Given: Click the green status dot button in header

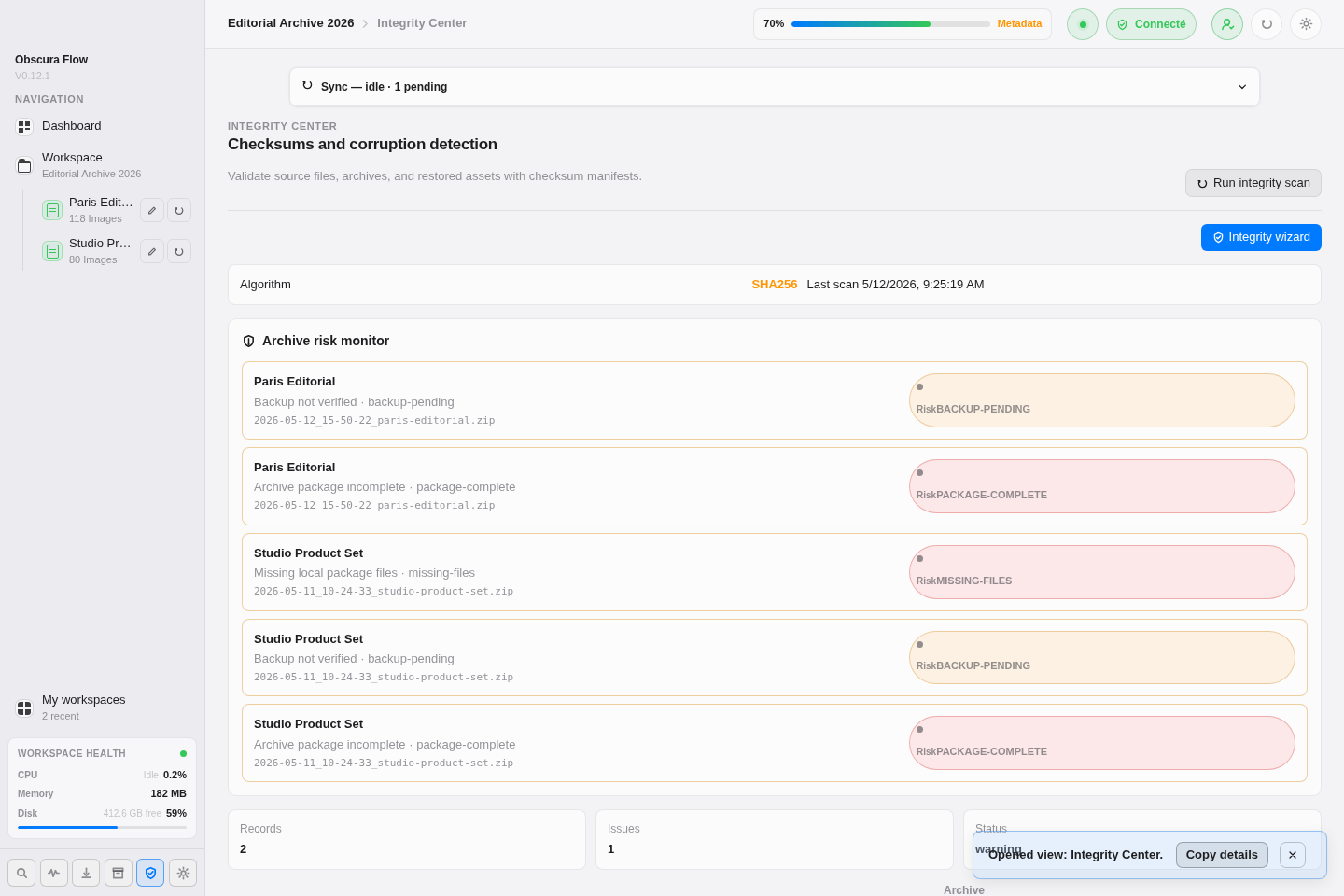Looking at the screenshot, I should coord(1083,24).
